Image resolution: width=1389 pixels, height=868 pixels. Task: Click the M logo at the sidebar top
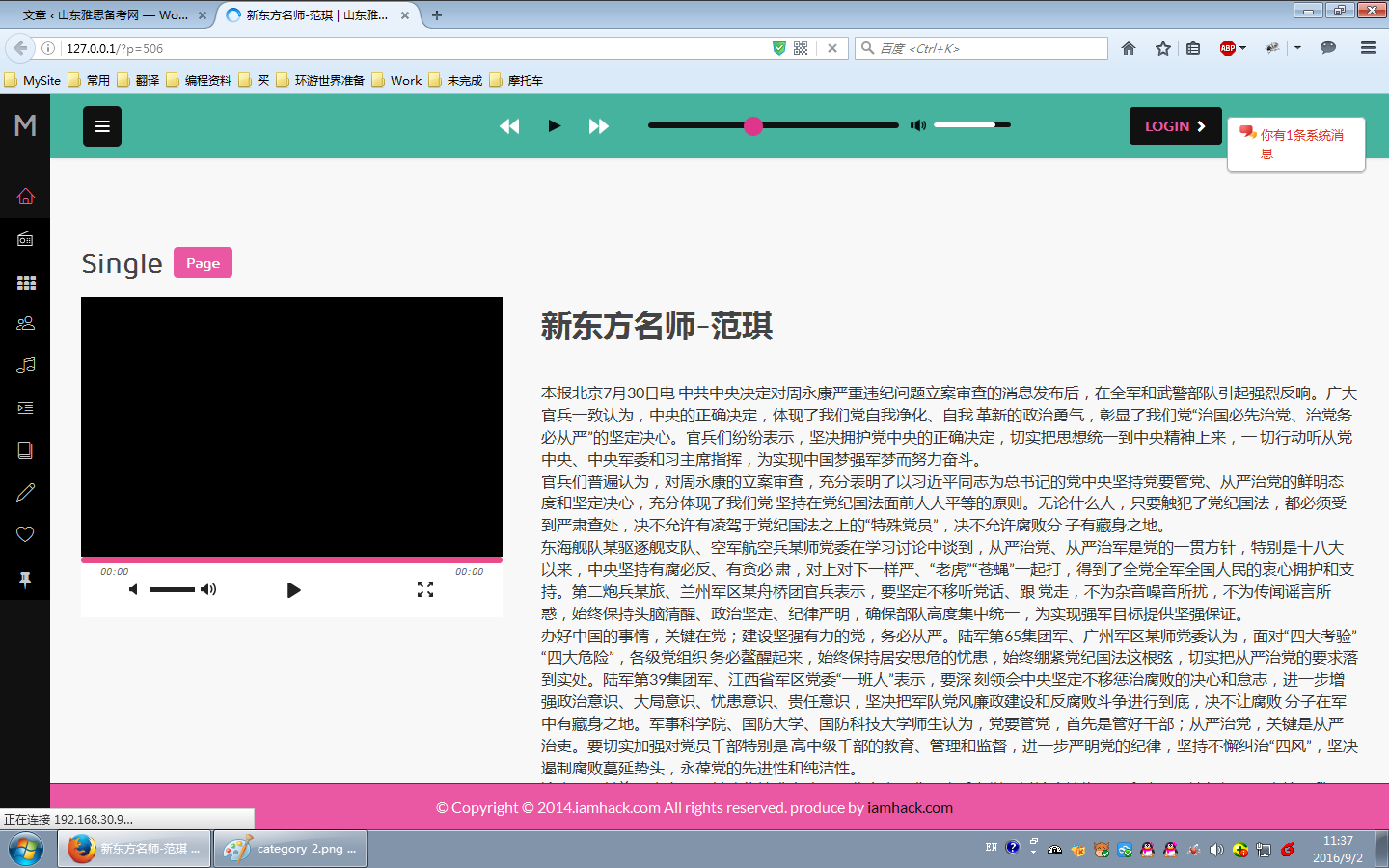[x=25, y=125]
